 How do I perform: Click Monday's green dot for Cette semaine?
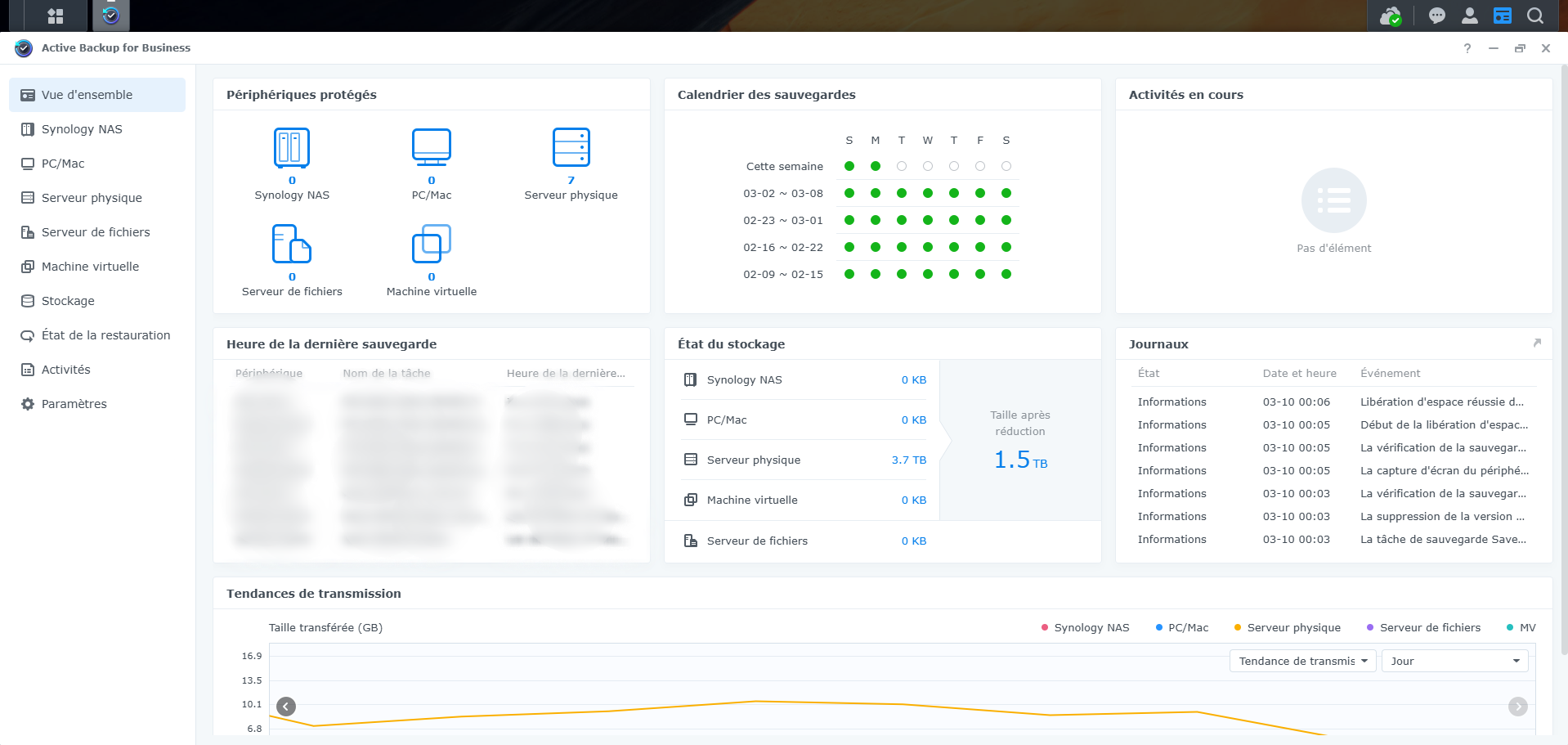[x=876, y=166]
